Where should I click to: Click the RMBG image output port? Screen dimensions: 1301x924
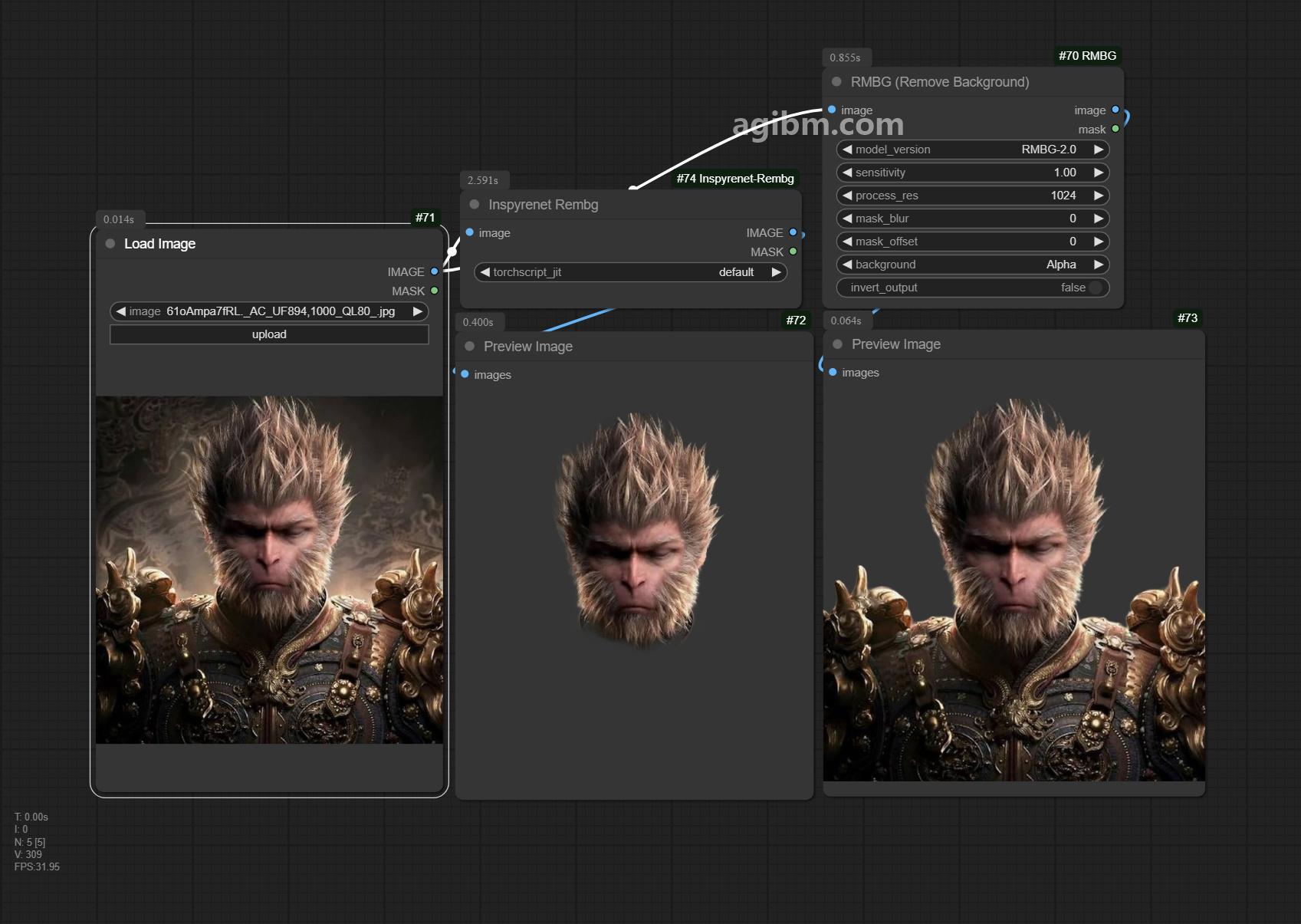tap(1115, 110)
